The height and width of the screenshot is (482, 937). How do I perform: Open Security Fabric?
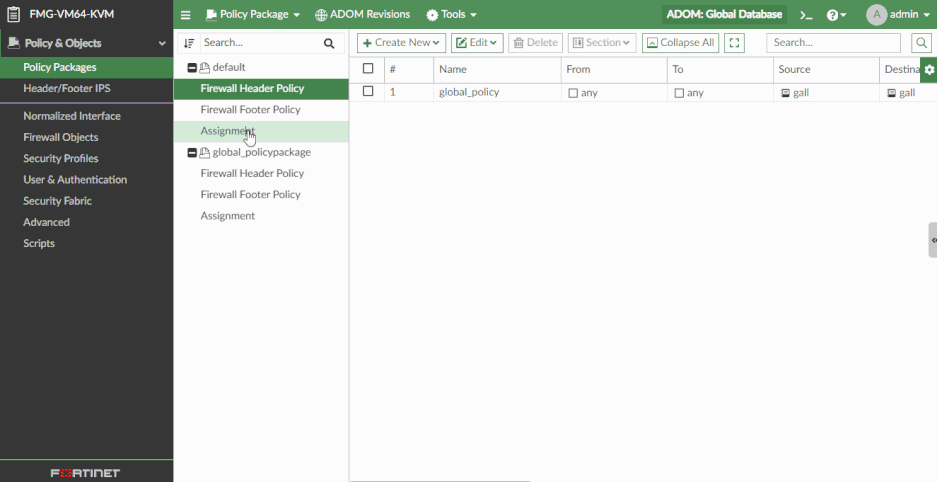(x=87, y=201)
